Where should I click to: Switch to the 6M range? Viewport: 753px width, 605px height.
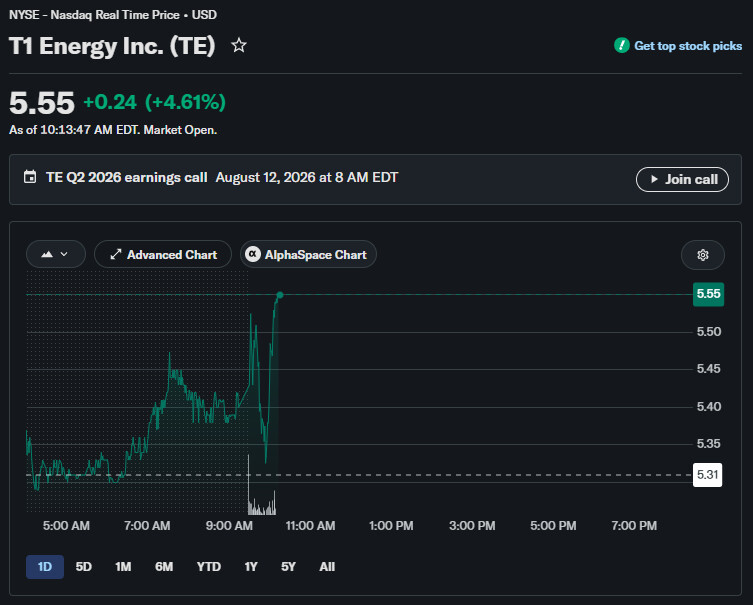pyautogui.click(x=164, y=567)
